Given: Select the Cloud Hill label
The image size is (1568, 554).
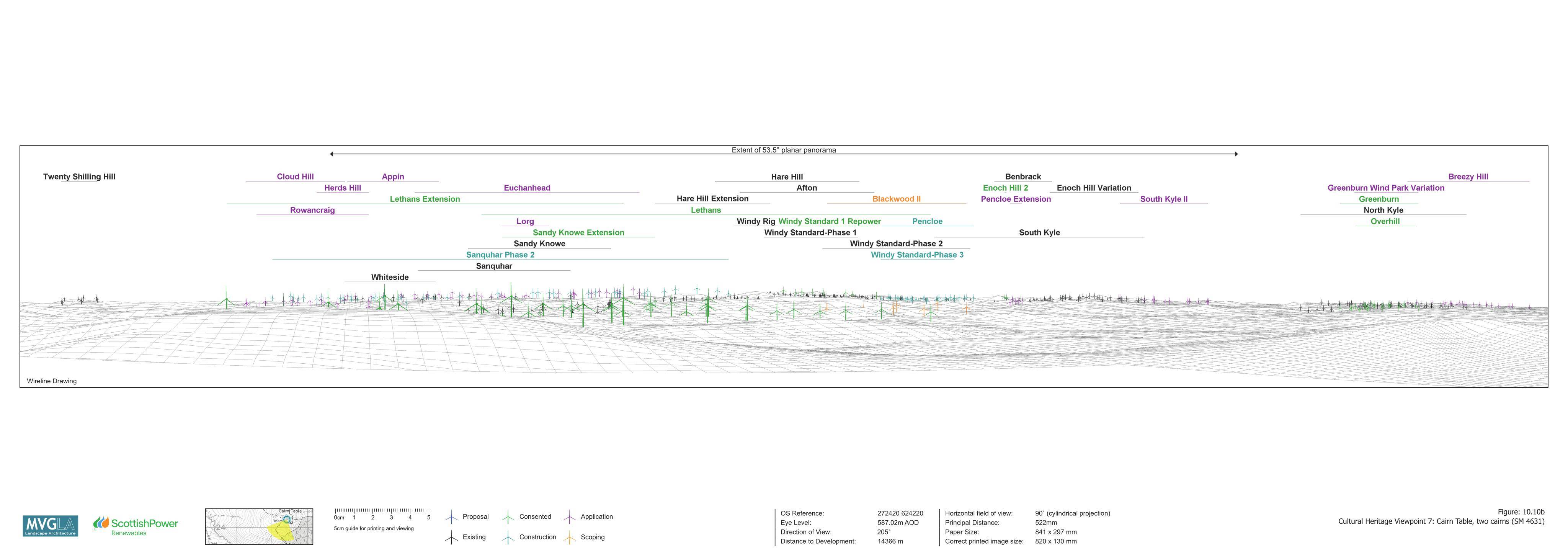Looking at the screenshot, I should tap(295, 177).
